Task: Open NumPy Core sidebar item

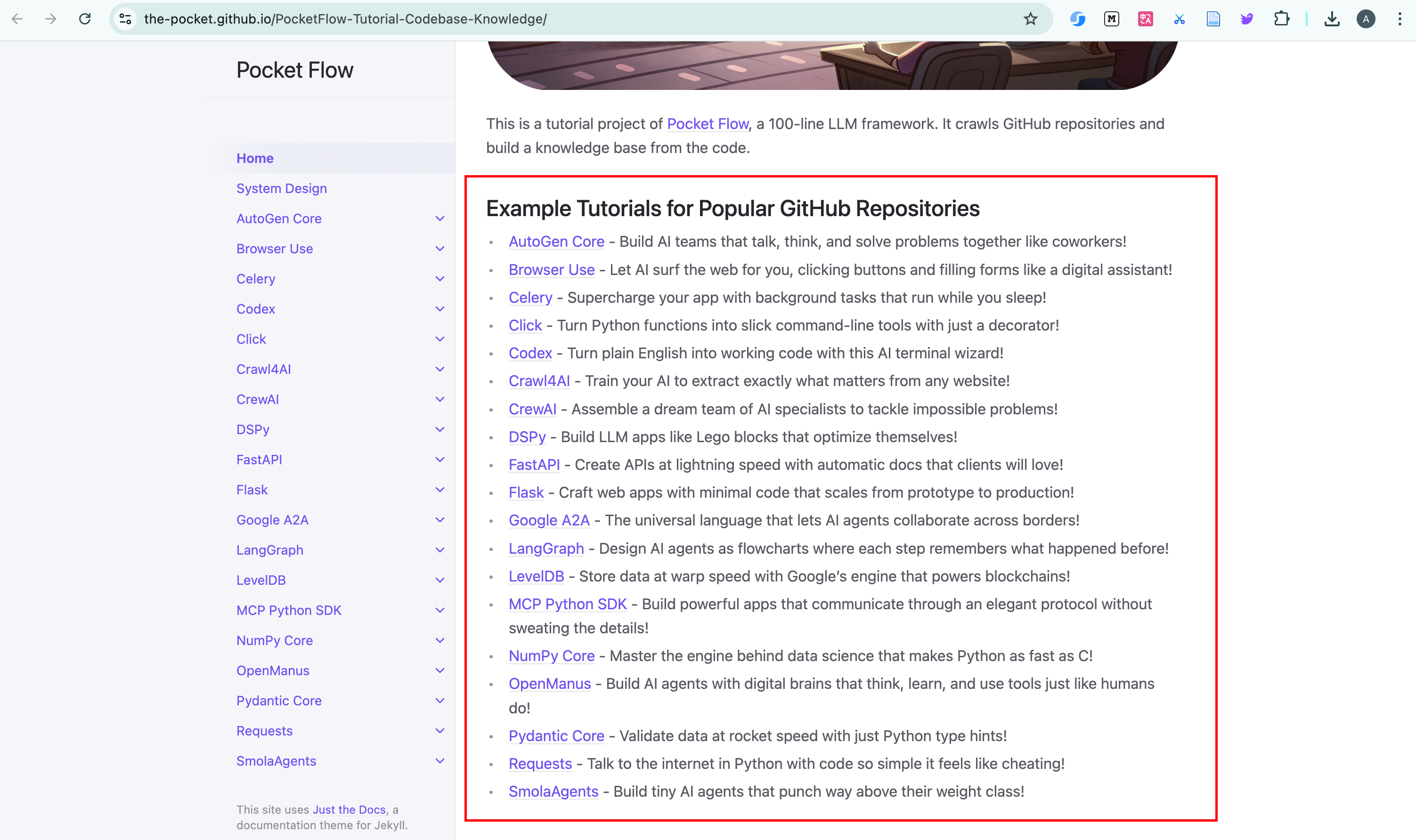Action: tap(275, 640)
